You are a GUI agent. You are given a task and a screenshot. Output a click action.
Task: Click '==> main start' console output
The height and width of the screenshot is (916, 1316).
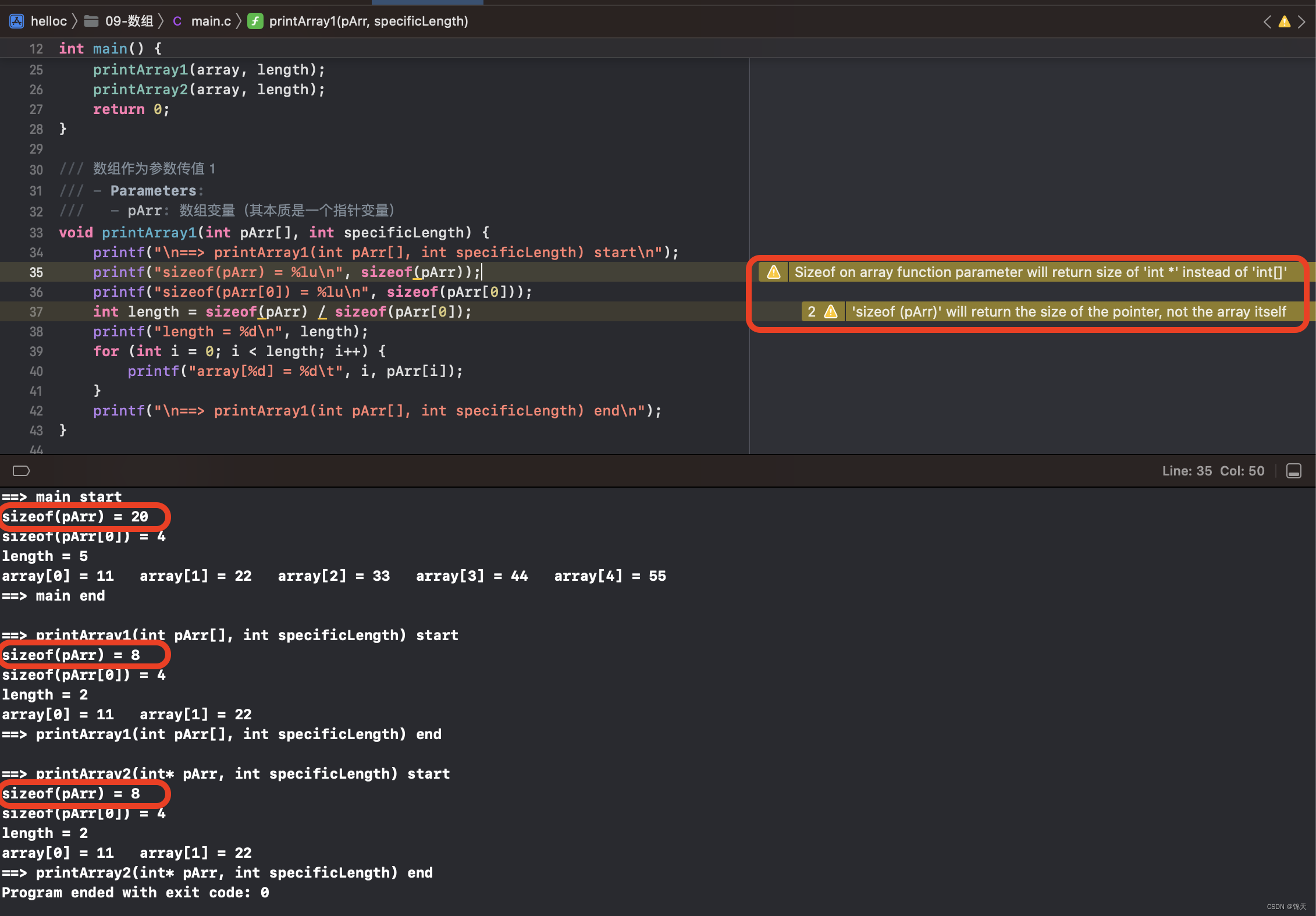click(x=62, y=497)
